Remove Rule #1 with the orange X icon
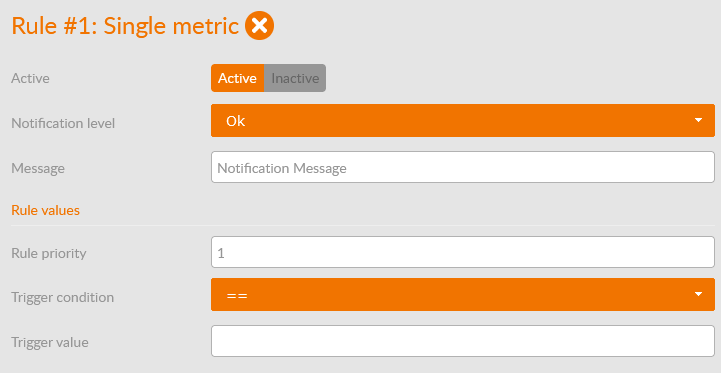721x373 pixels. coord(259,26)
